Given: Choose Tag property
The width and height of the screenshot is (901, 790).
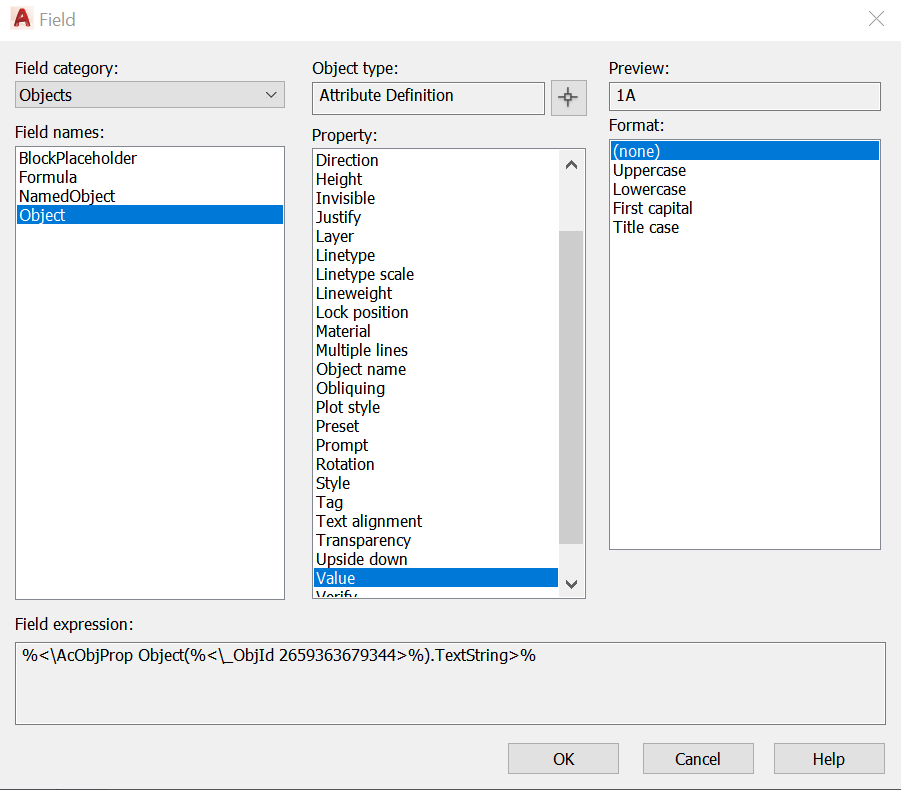Looking at the screenshot, I should point(436,502).
